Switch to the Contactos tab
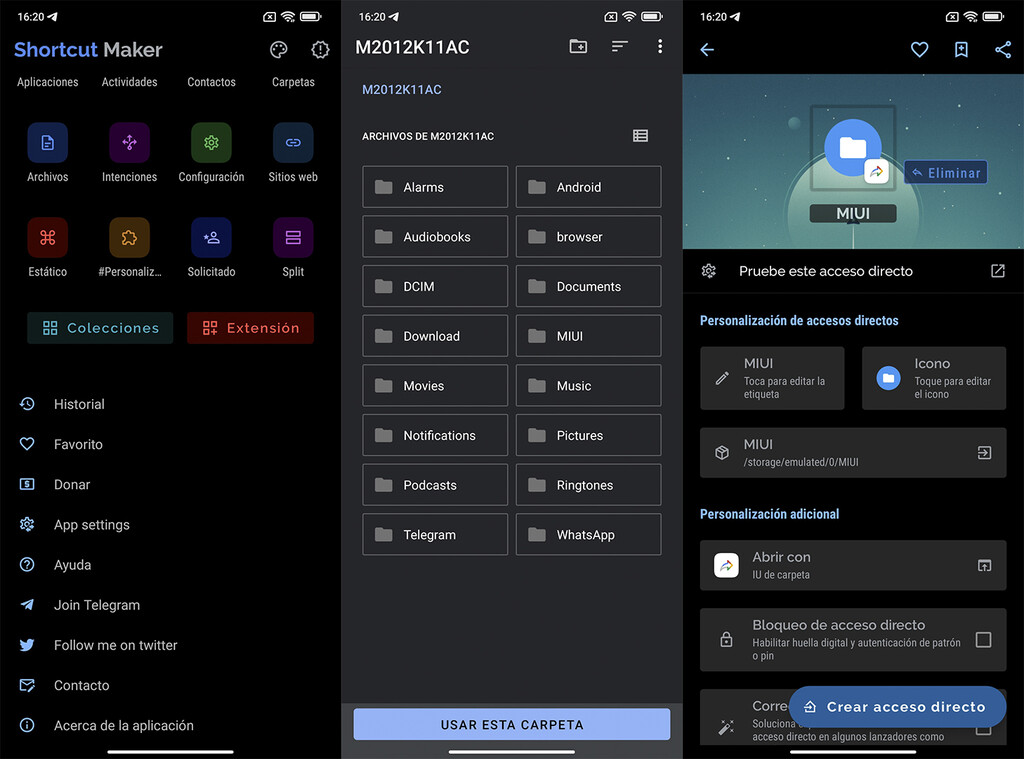The height and width of the screenshot is (759, 1024). [x=211, y=82]
